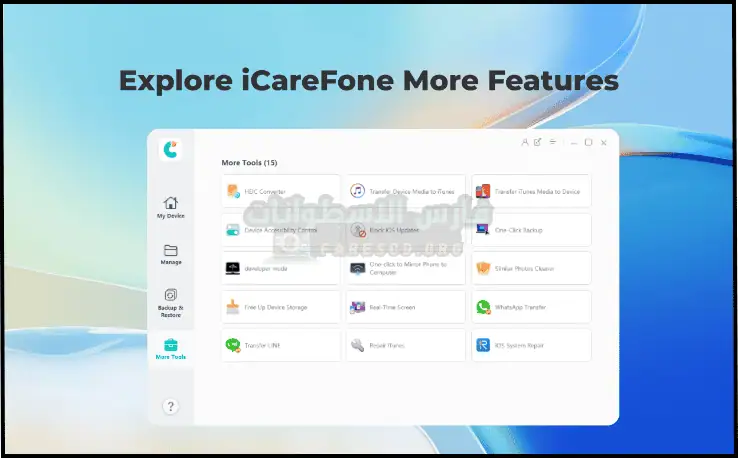738x458 pixels.
Task: Open Transfer iTunes Media to Device
Action: (x=531, y=190)
